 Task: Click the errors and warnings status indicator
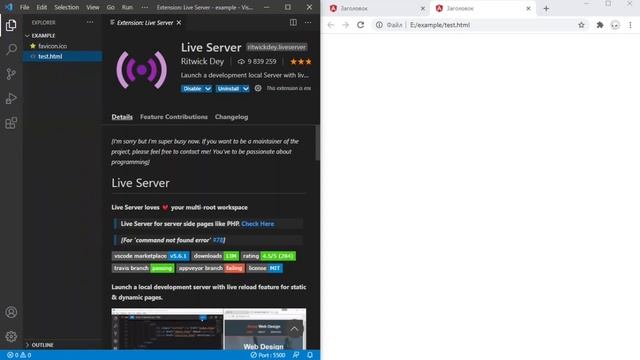pyautogui.click(x=19, y=355)
